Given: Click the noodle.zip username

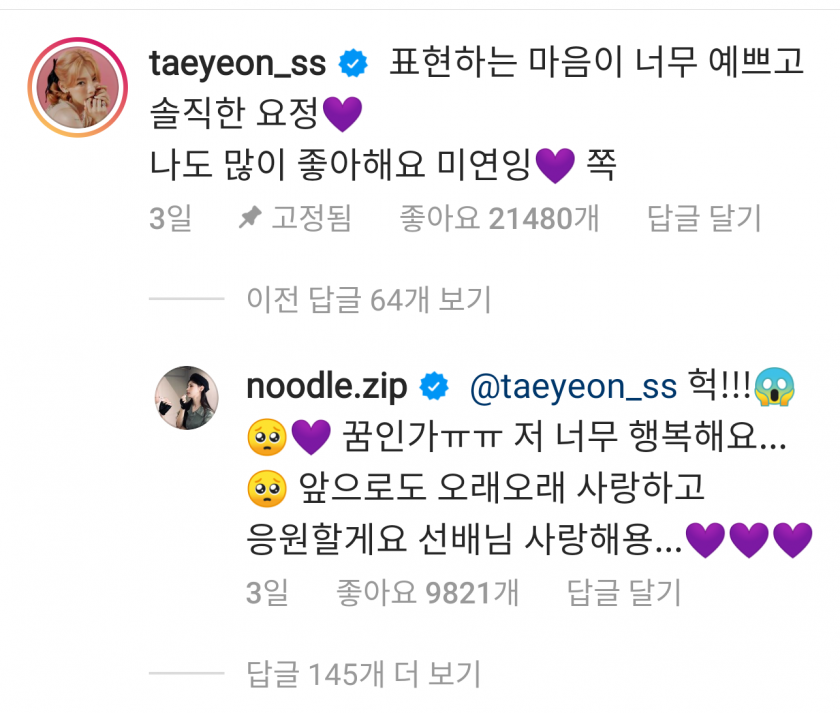Looking at the screenshot, I should (x=327, y=386).
